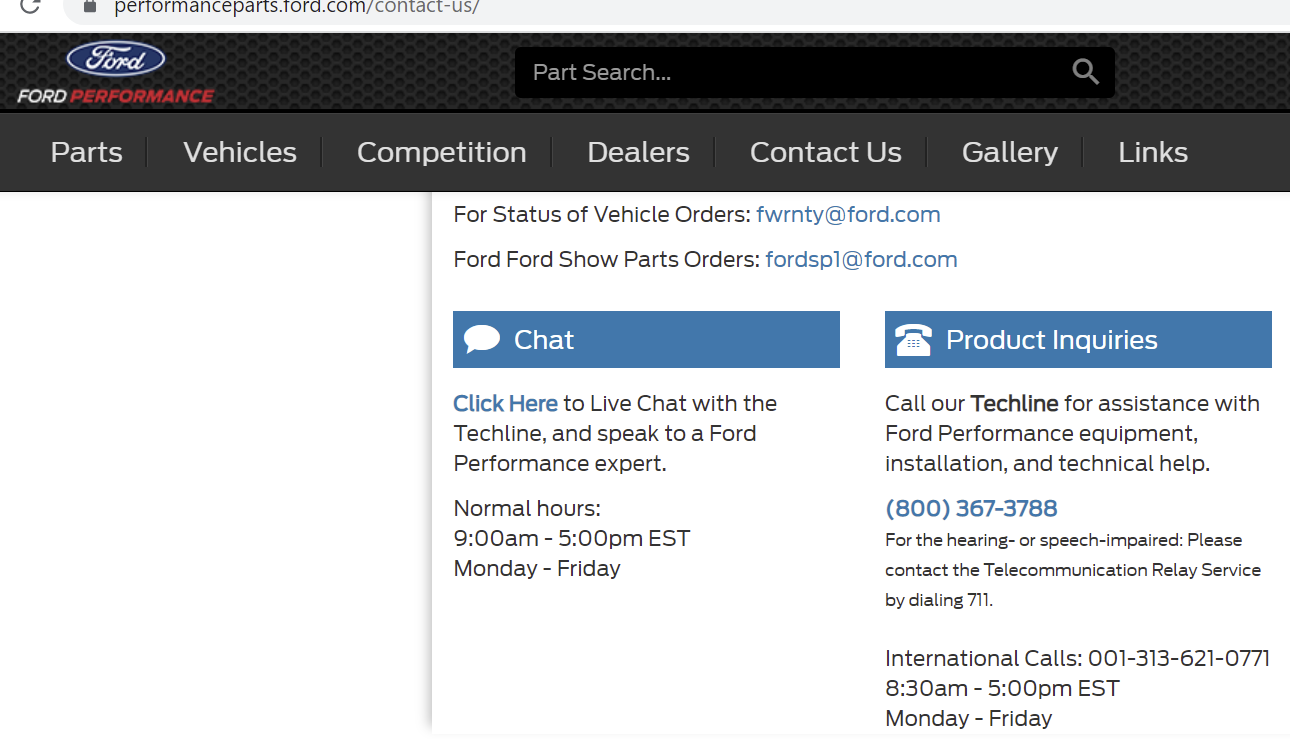Click the fwrnty@ford.com email link
1290x739 pixels.
(847, 214)
